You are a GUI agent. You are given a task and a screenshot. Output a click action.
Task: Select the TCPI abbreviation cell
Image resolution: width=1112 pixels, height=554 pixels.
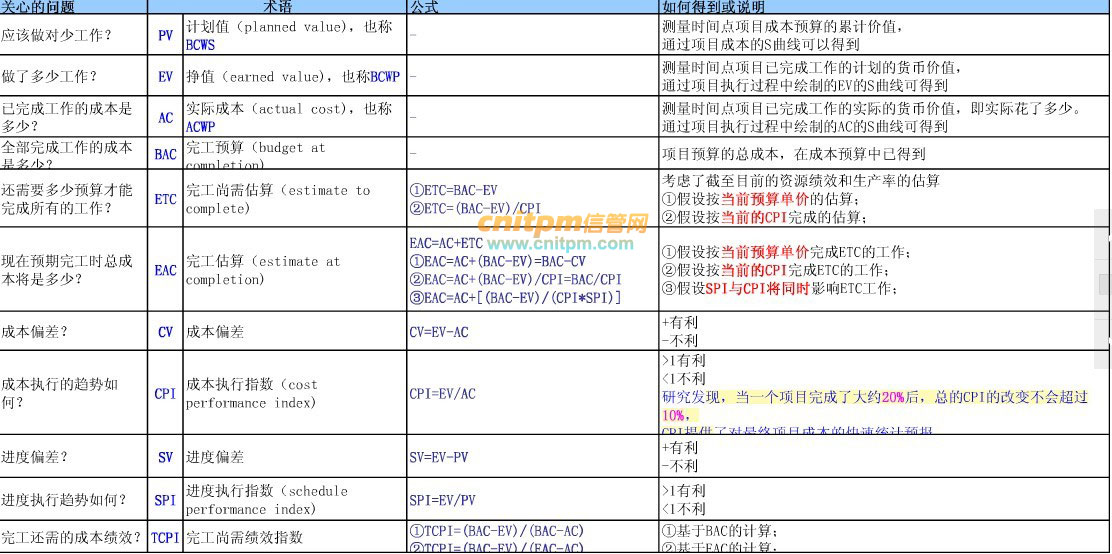click(165, 538)
